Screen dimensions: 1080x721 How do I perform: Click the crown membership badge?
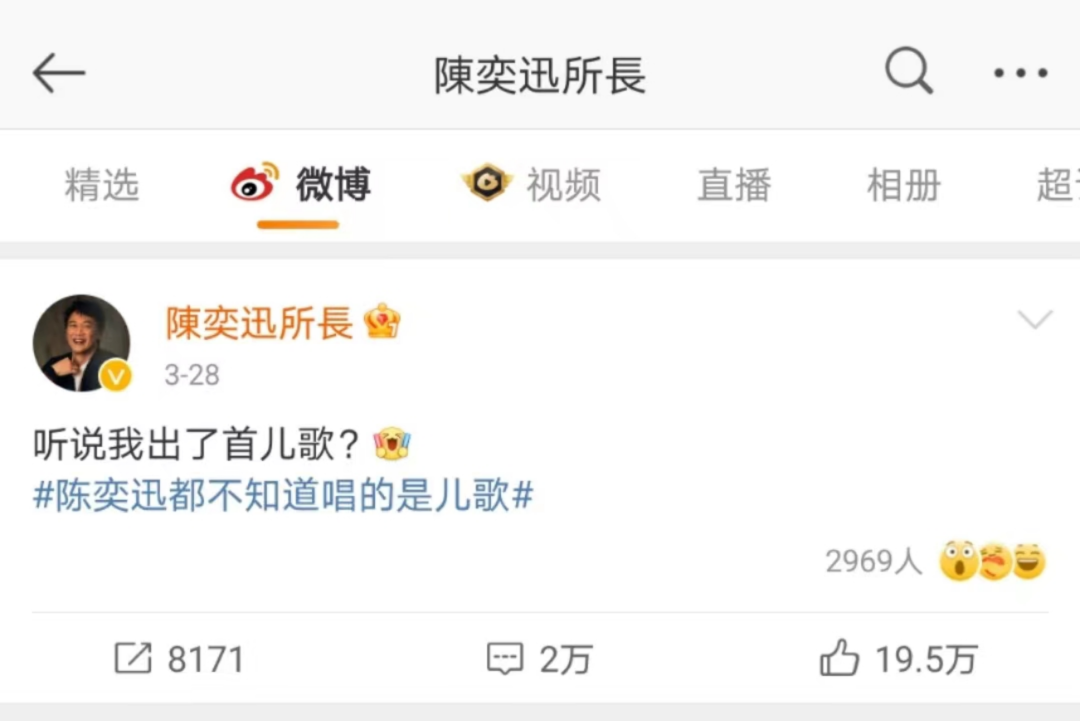point(382,321)
